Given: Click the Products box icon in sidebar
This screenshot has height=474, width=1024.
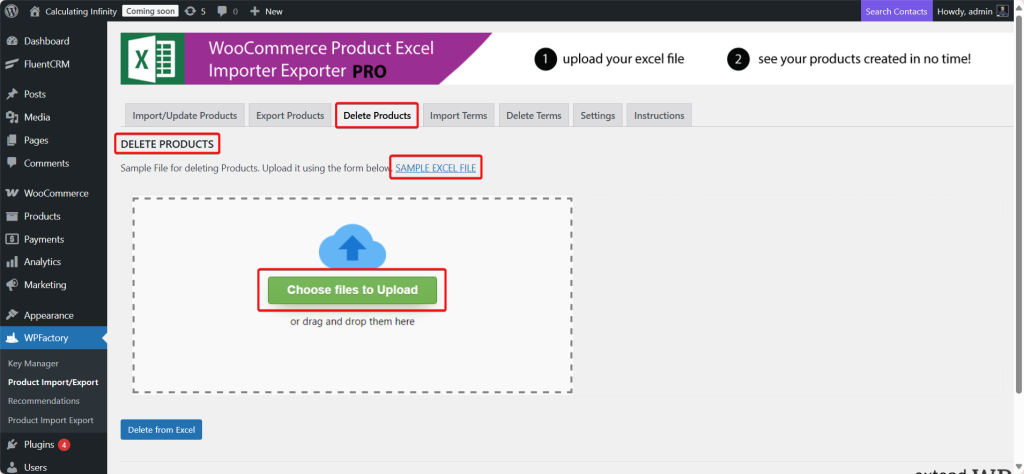Looking at the screenshot, I should point(12,216).
